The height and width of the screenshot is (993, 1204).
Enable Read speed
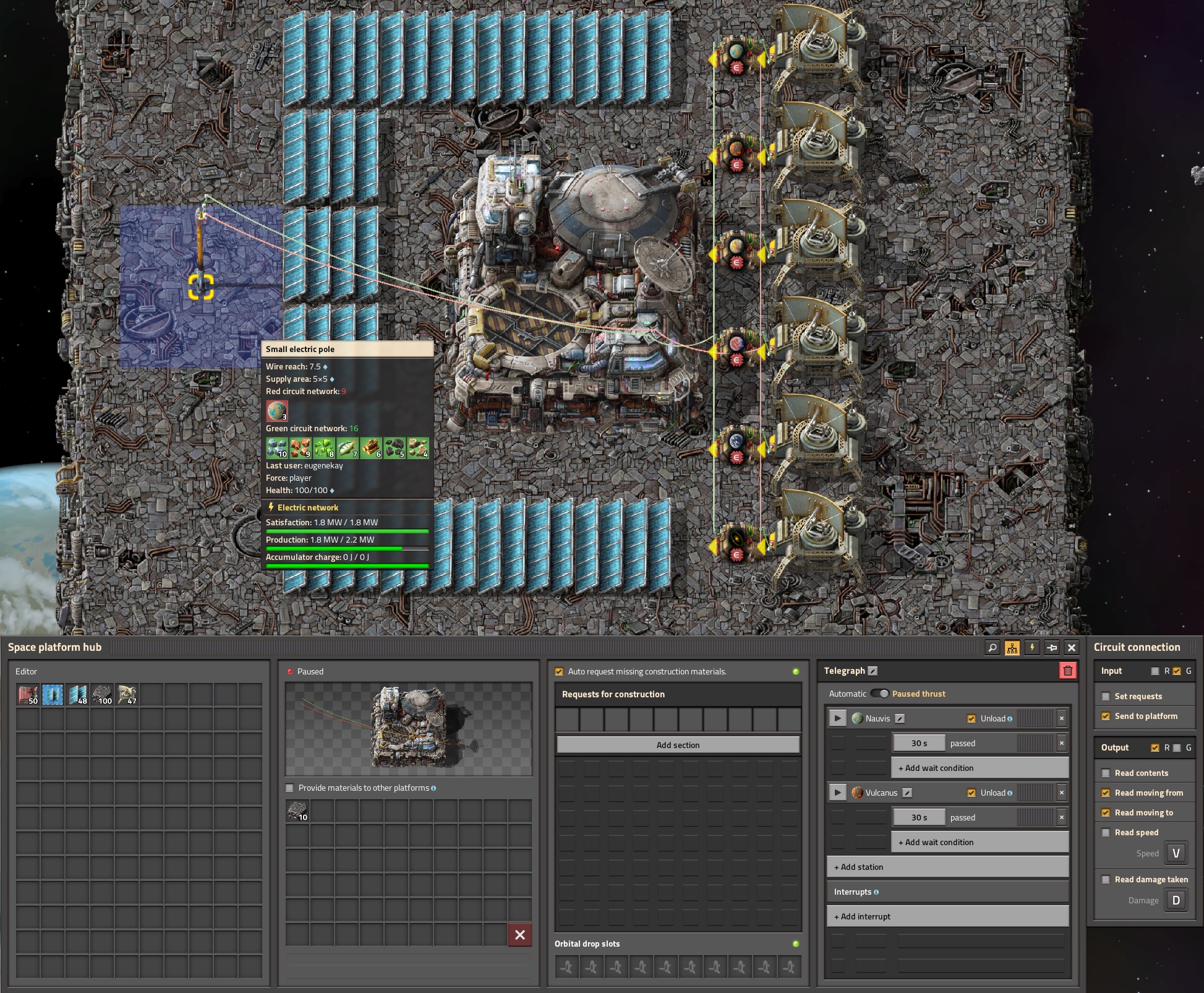coord(1106,832)
